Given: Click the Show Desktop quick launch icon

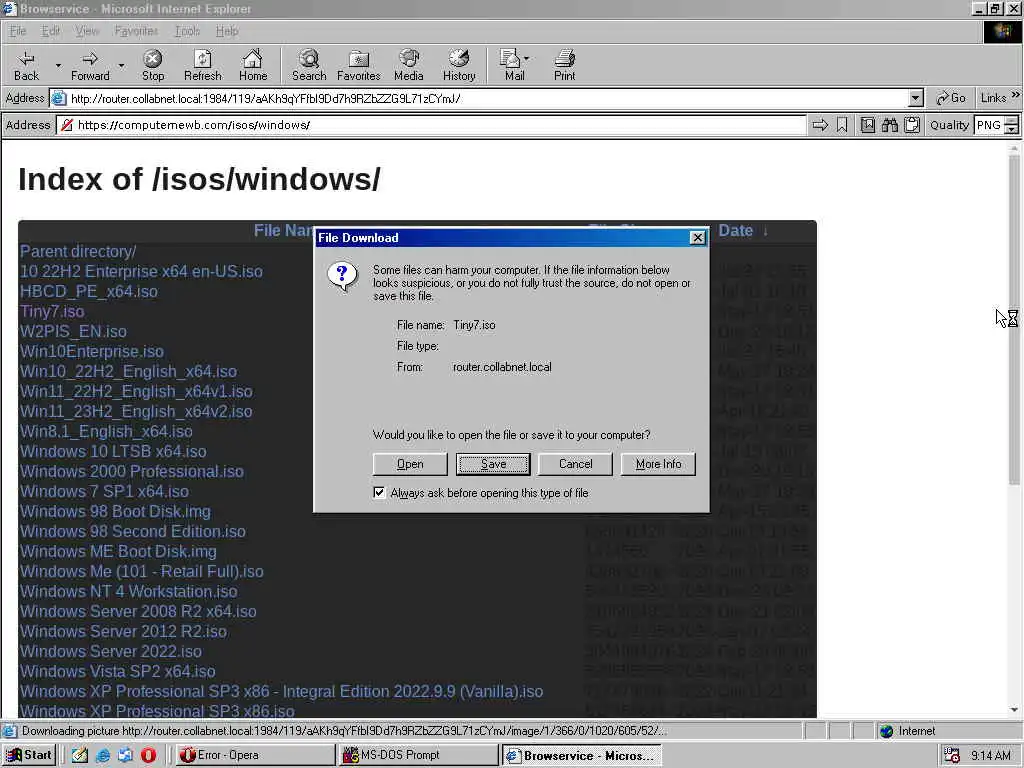Looking at the screenshot, I should point(80,756).
